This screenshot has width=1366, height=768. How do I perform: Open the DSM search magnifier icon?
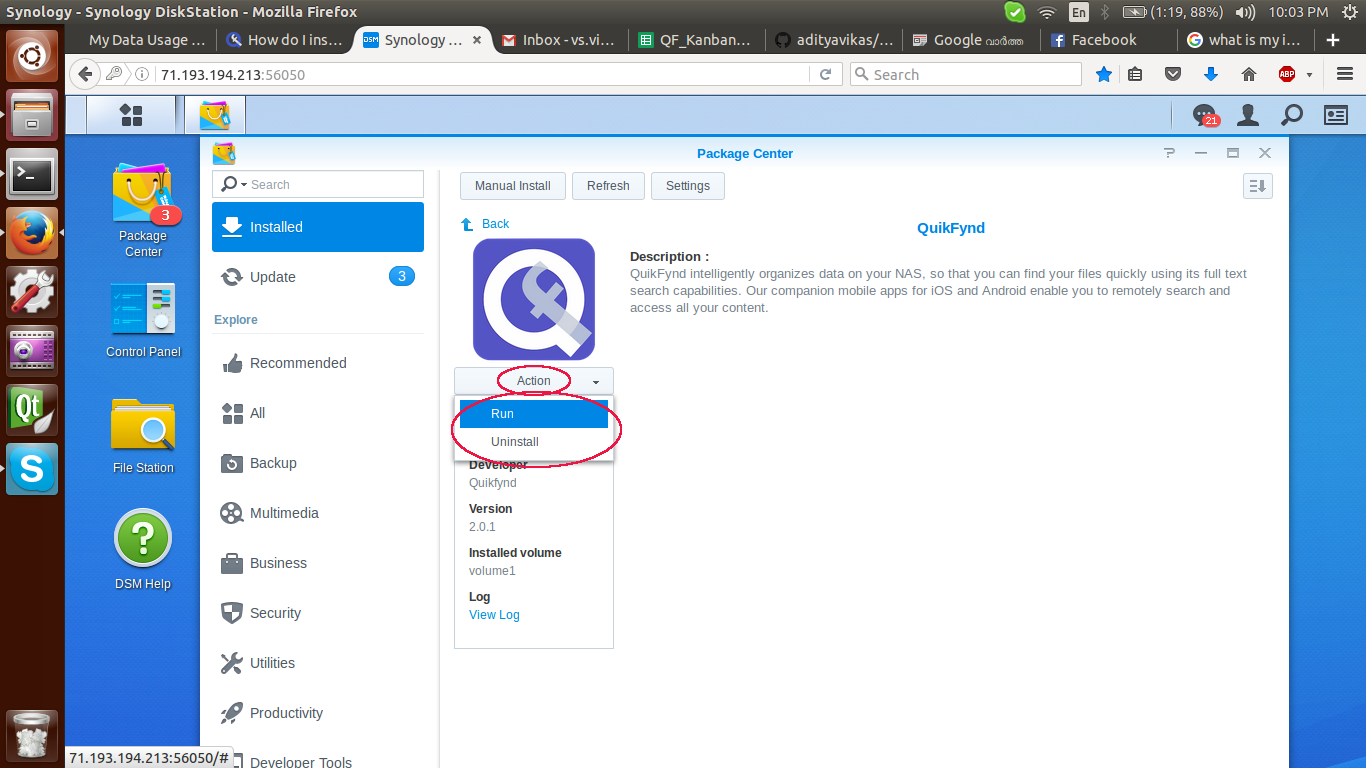pyautogui.click(x=1292, y=115)
